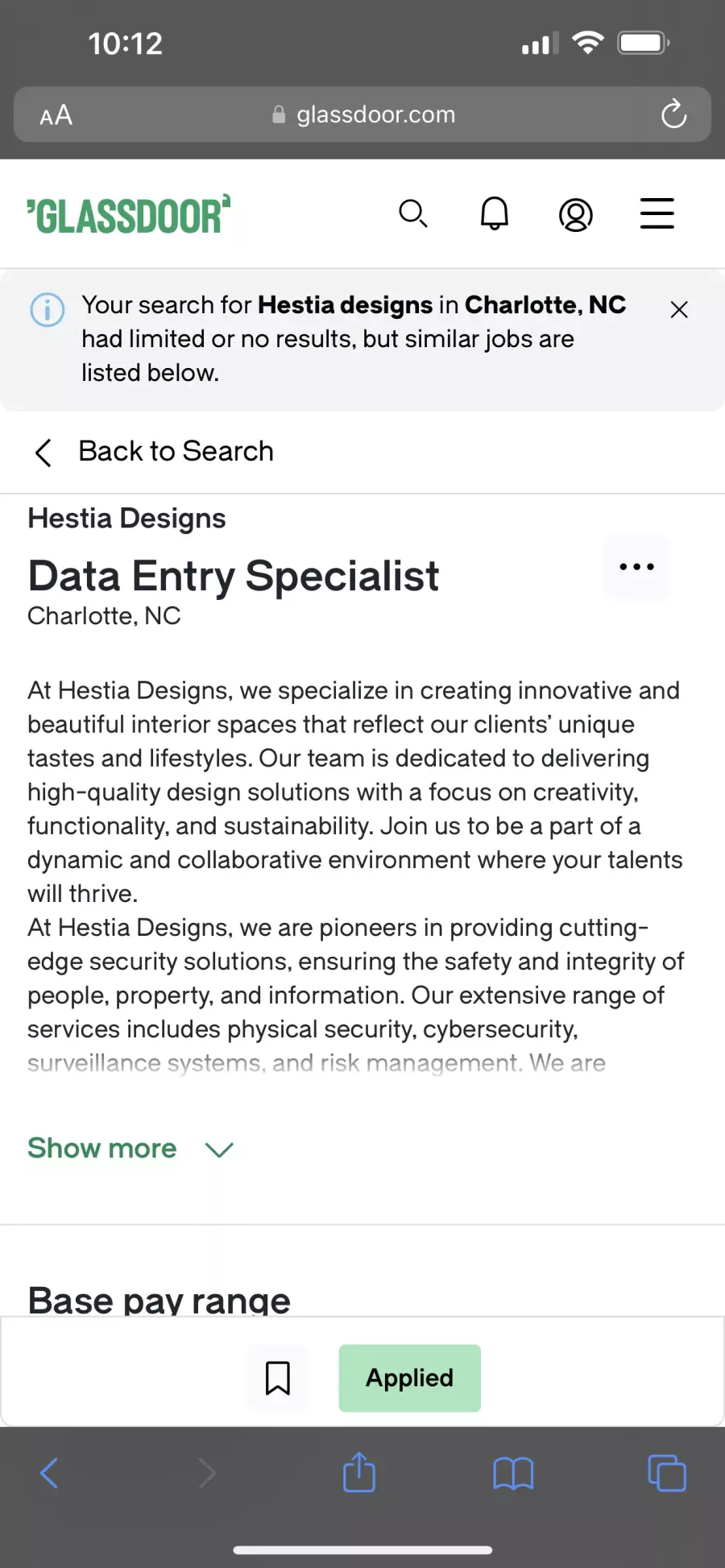This screenshot has height=1568, width=725.
Task: Open Safari share sheet
Action: (359, 1472)
